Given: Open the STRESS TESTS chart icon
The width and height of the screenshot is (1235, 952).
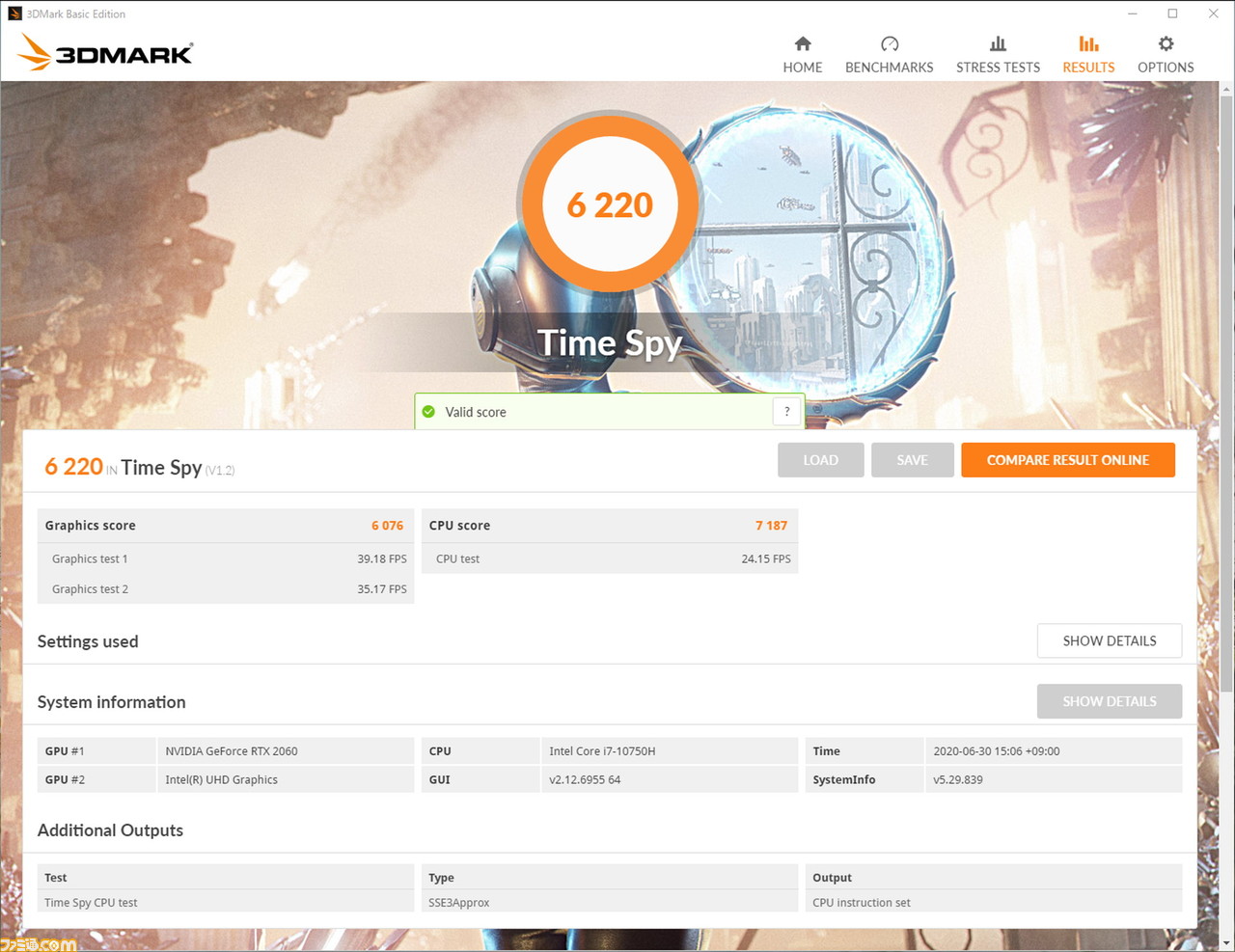Looking at the screenshot, I should 998,43.
